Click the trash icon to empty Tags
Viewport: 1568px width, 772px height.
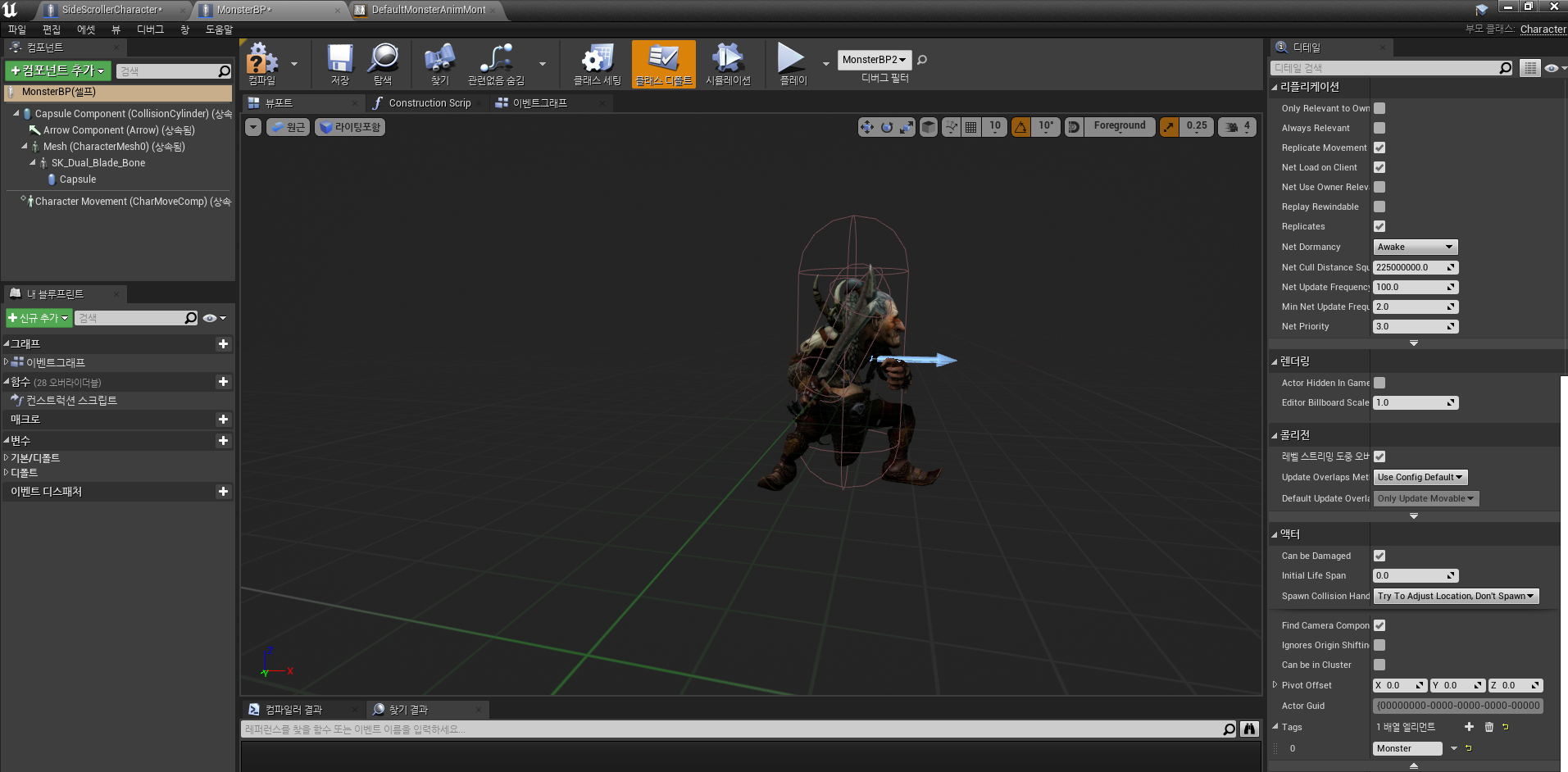[x=1489, y=727]
